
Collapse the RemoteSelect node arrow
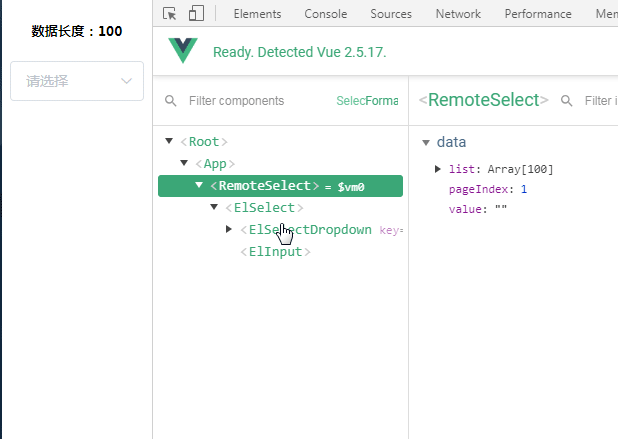[199, 185]
